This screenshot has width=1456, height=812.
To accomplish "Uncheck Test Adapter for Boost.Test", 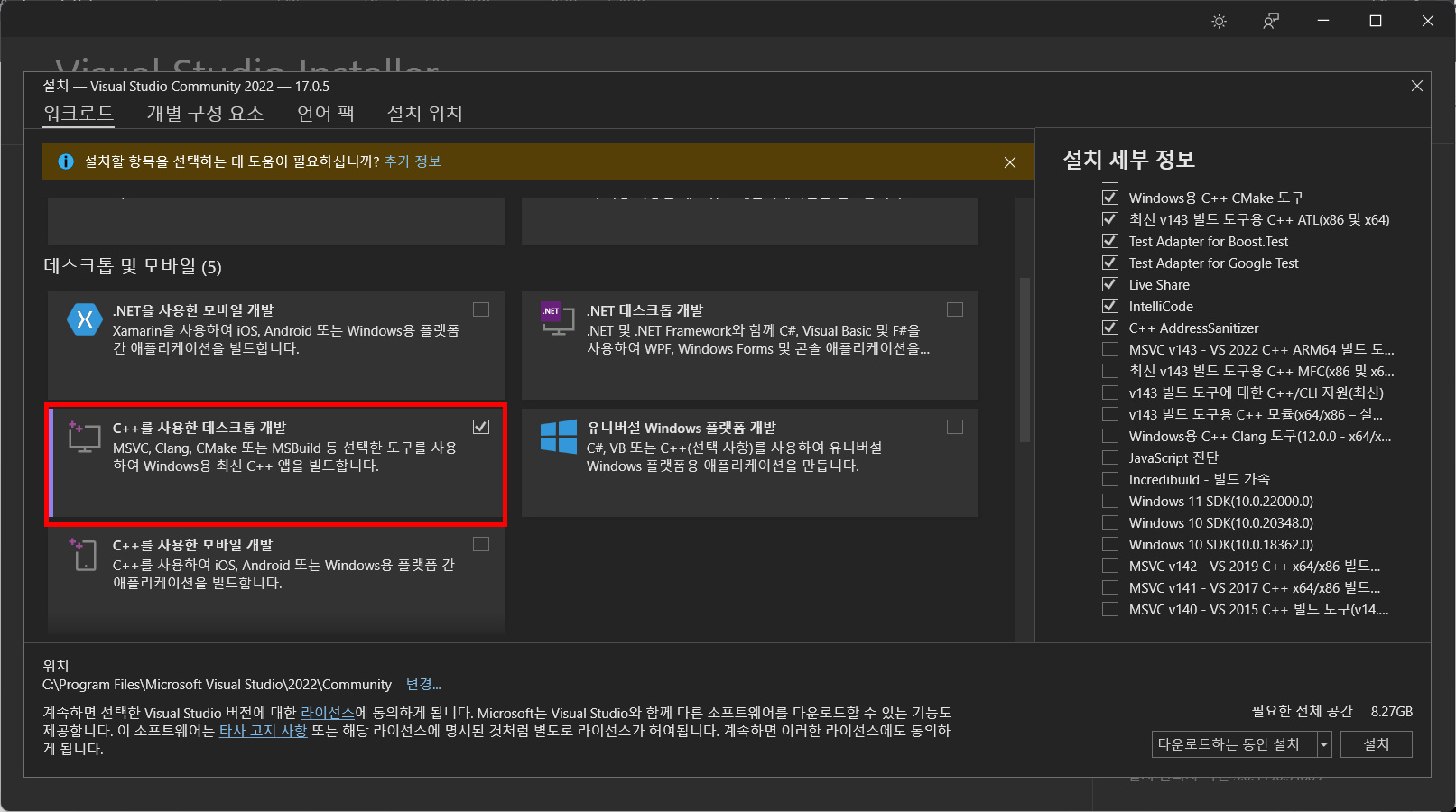I will pos(1110,241).
